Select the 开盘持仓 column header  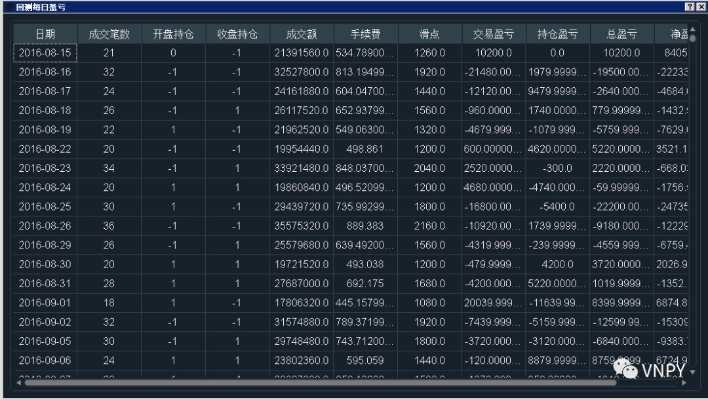173,34
